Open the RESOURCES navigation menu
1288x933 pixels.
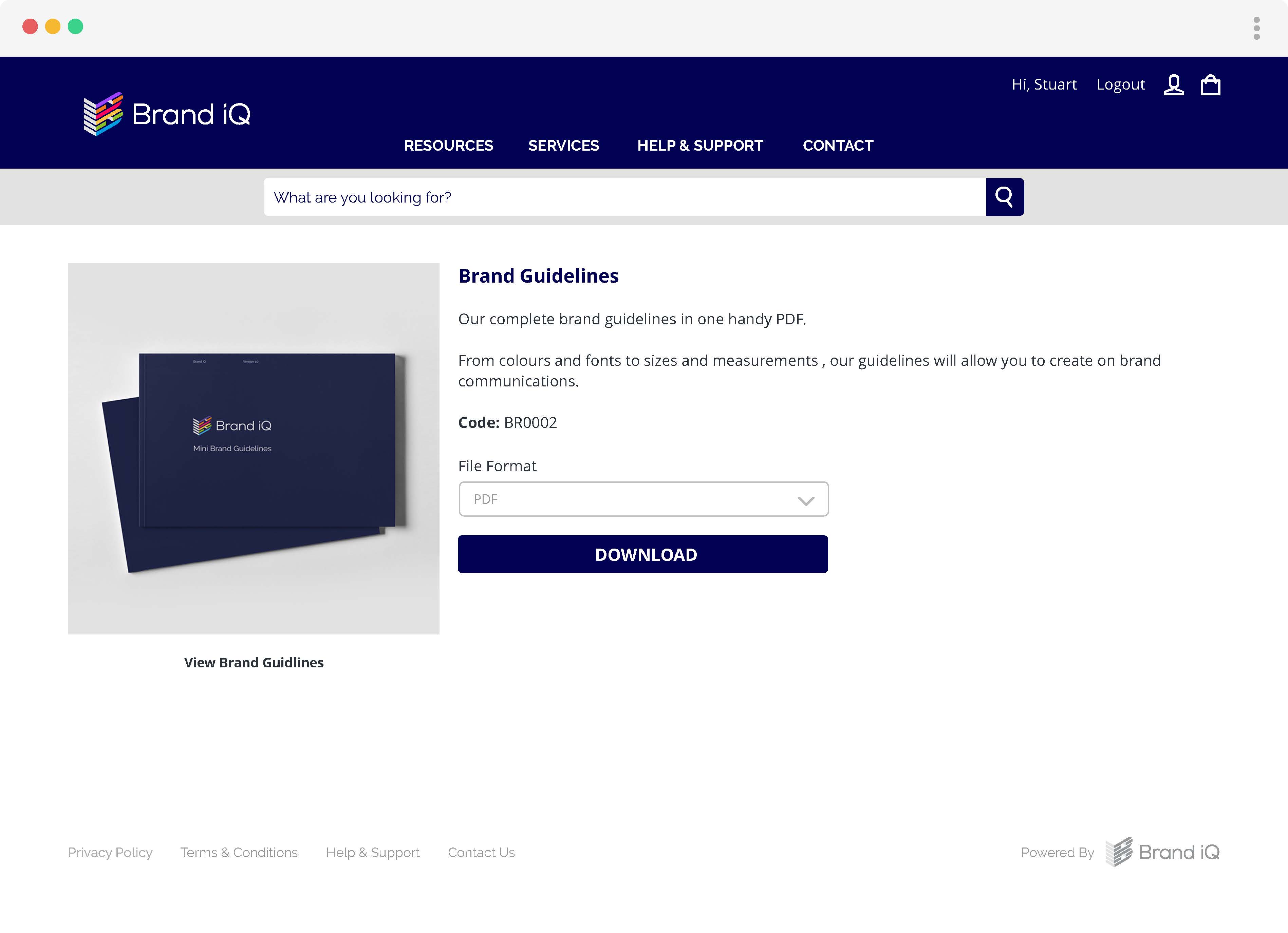click(448, 146)
